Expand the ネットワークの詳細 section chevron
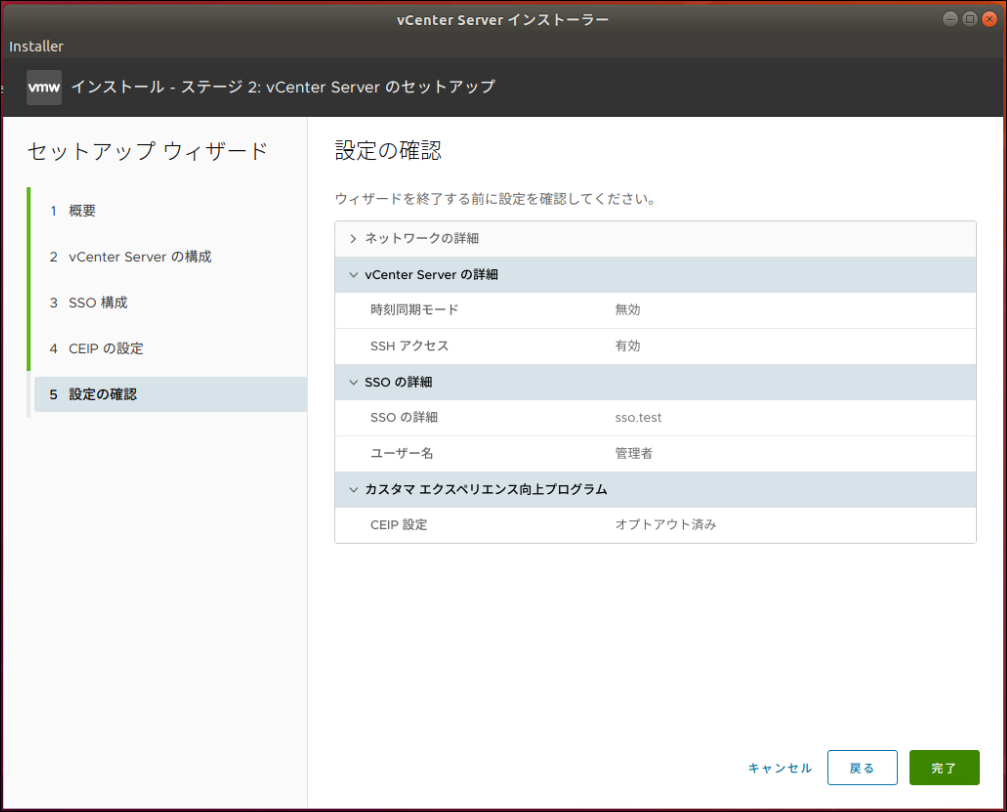Image resolution: width=1007 pixels, height=812 pixels. pyautogui.click(x=353, y=239)
